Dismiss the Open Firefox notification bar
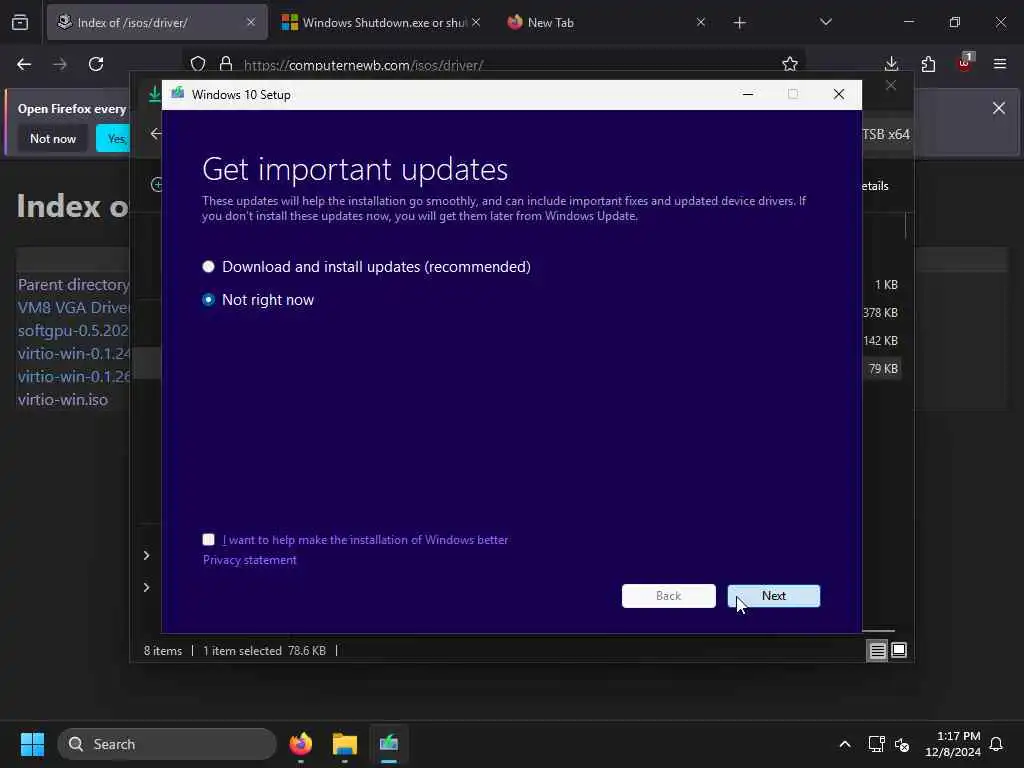Screen dimensions: 1024x768 pos(999,108)
